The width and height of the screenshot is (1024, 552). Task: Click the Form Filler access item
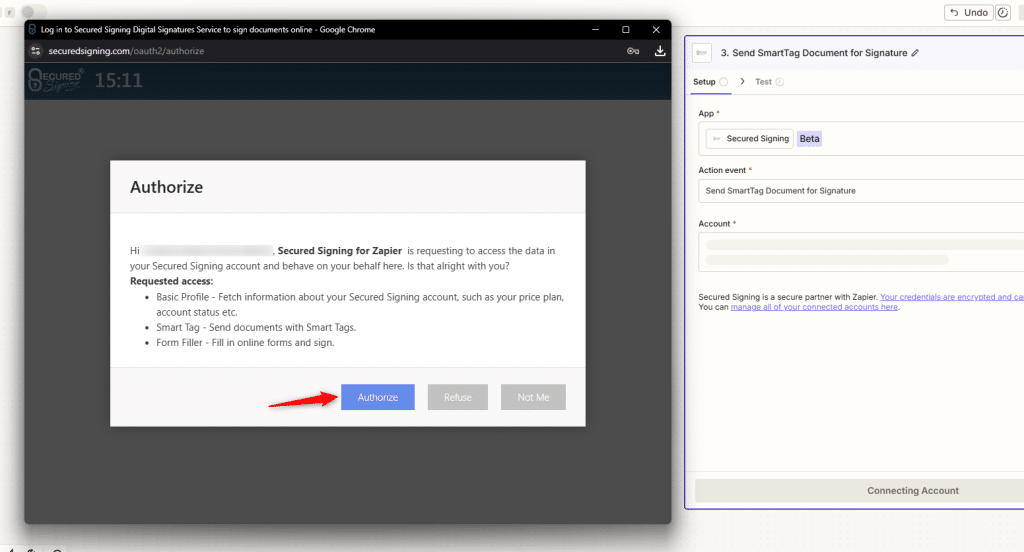click(x=245, y=342)
